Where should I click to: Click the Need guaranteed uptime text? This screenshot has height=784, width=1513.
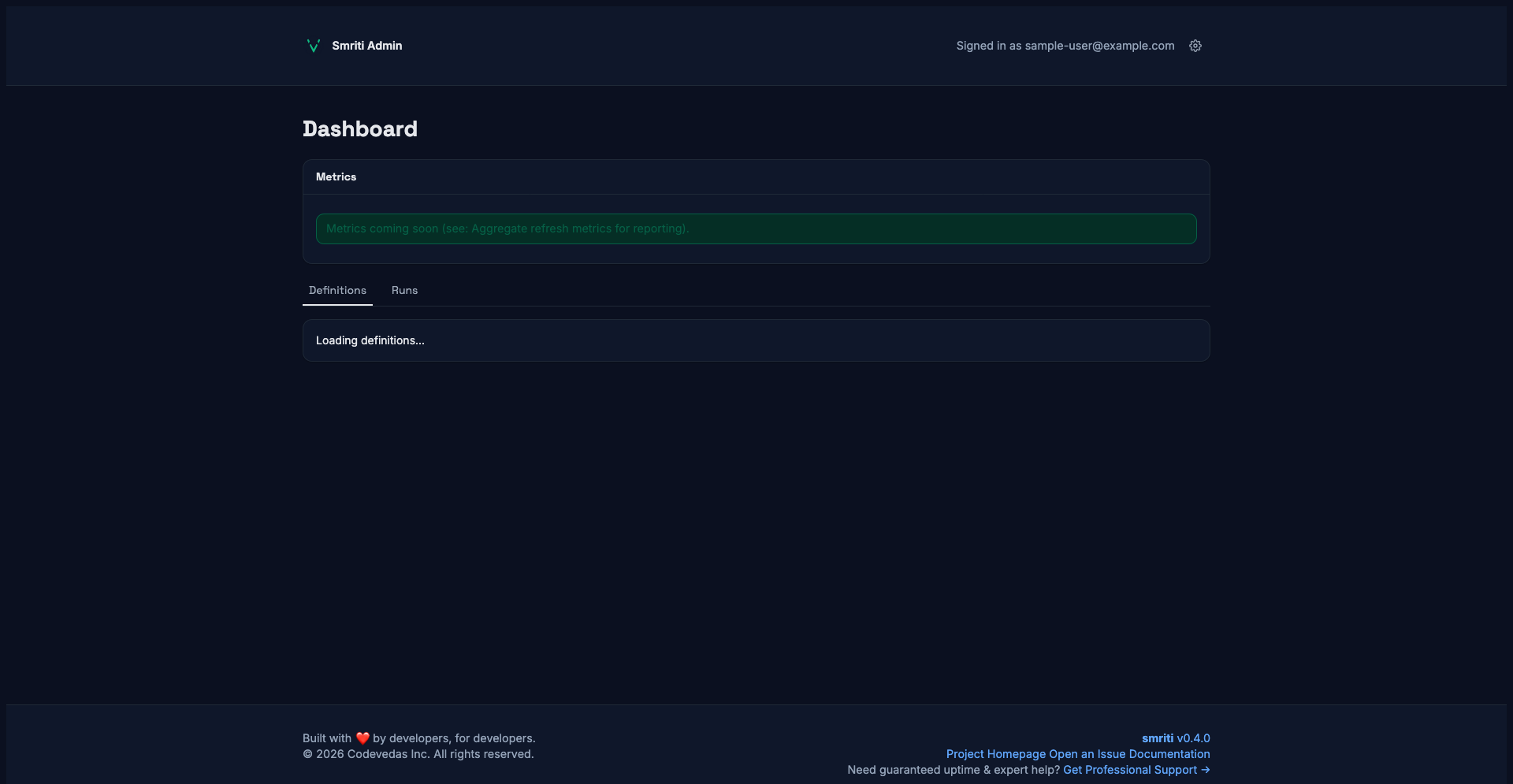pos(953,770)
